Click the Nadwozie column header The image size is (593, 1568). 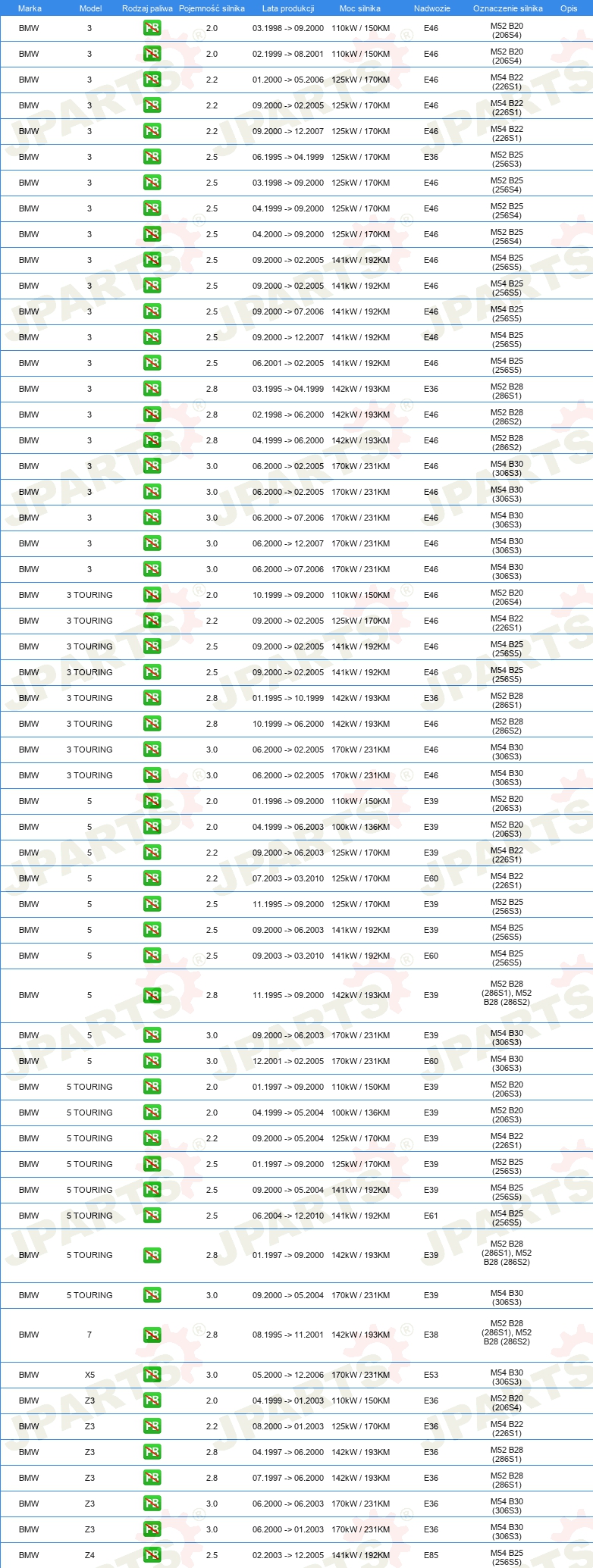coord(432,8)
